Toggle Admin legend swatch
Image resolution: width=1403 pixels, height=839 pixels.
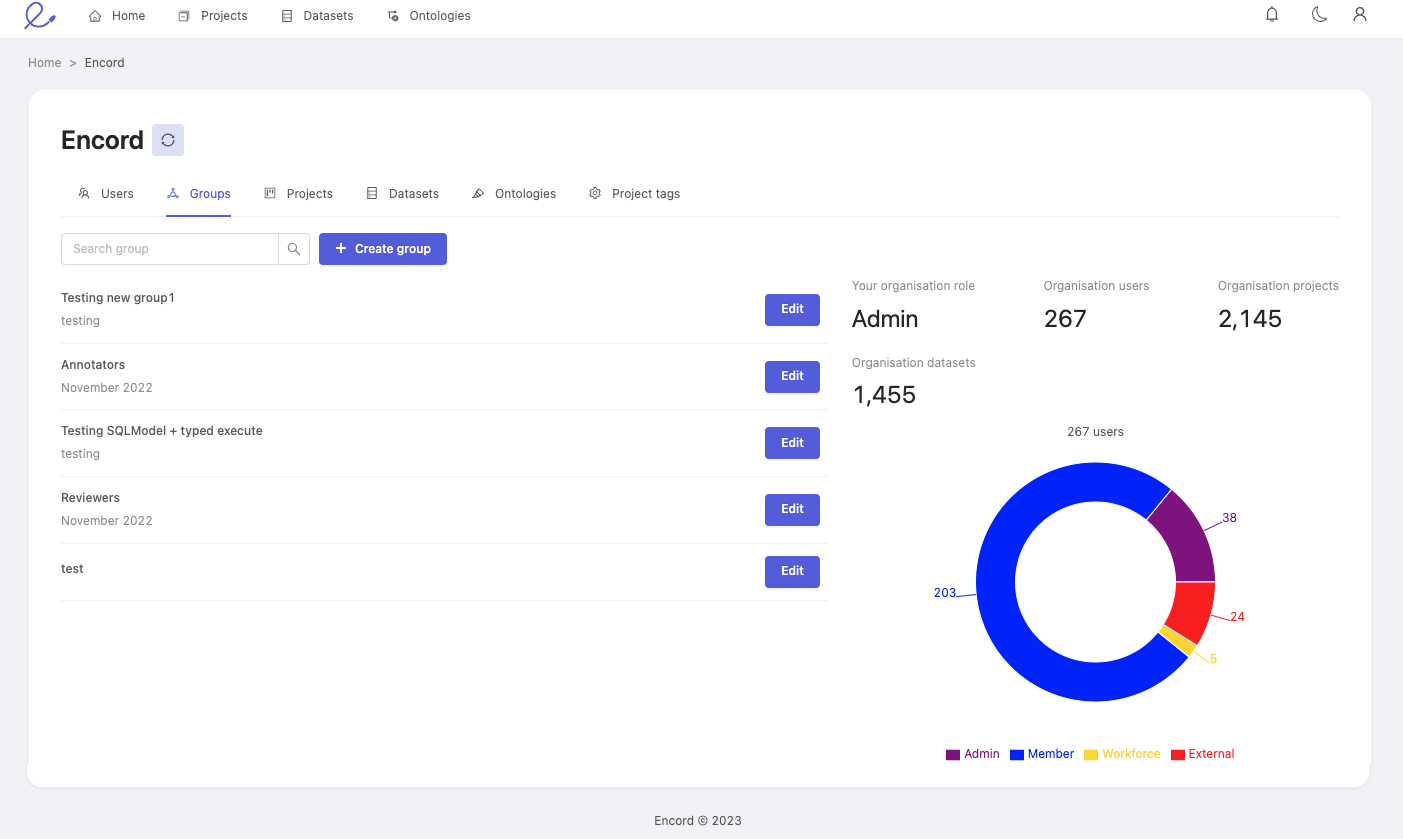pyautogui.click(x=953, y=755)
